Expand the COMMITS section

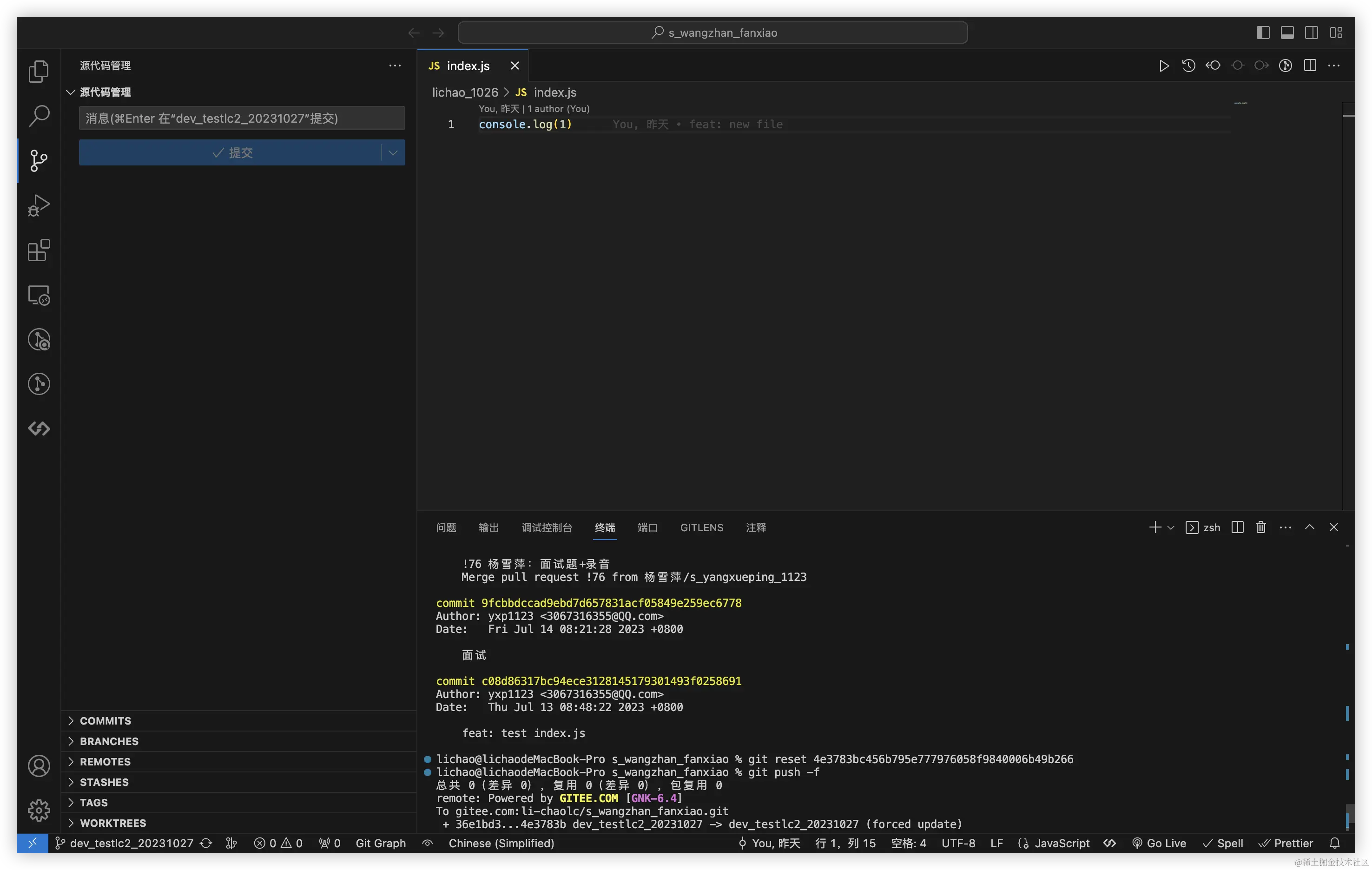pos(106,721)
